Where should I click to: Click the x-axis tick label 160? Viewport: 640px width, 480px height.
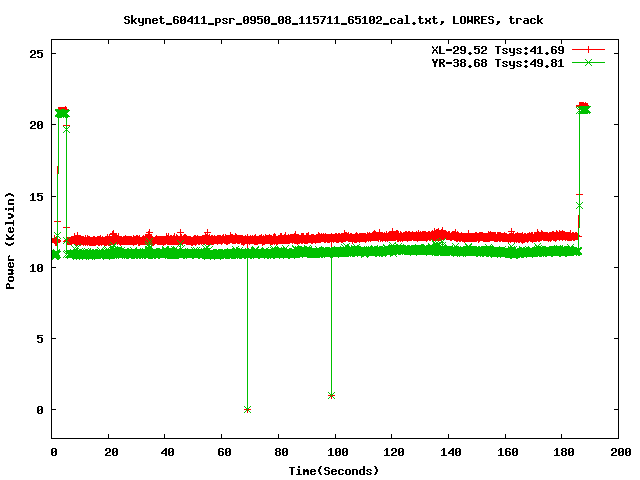(x=508, y=452)
